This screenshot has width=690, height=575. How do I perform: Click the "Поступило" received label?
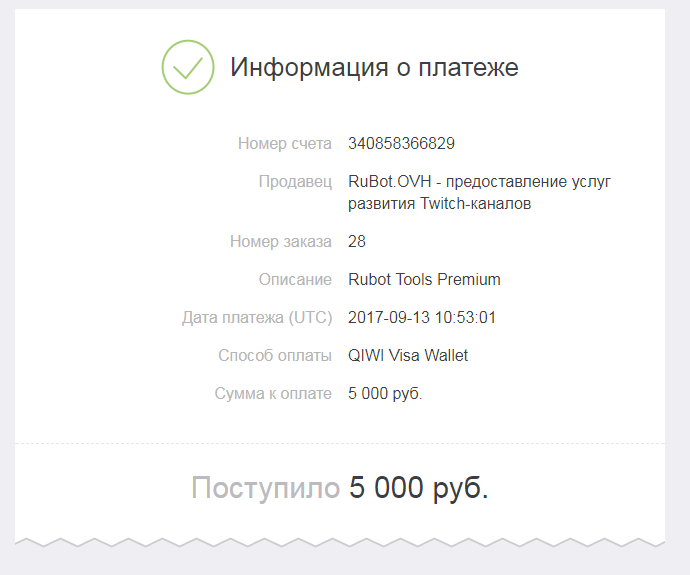click(265, 488)
